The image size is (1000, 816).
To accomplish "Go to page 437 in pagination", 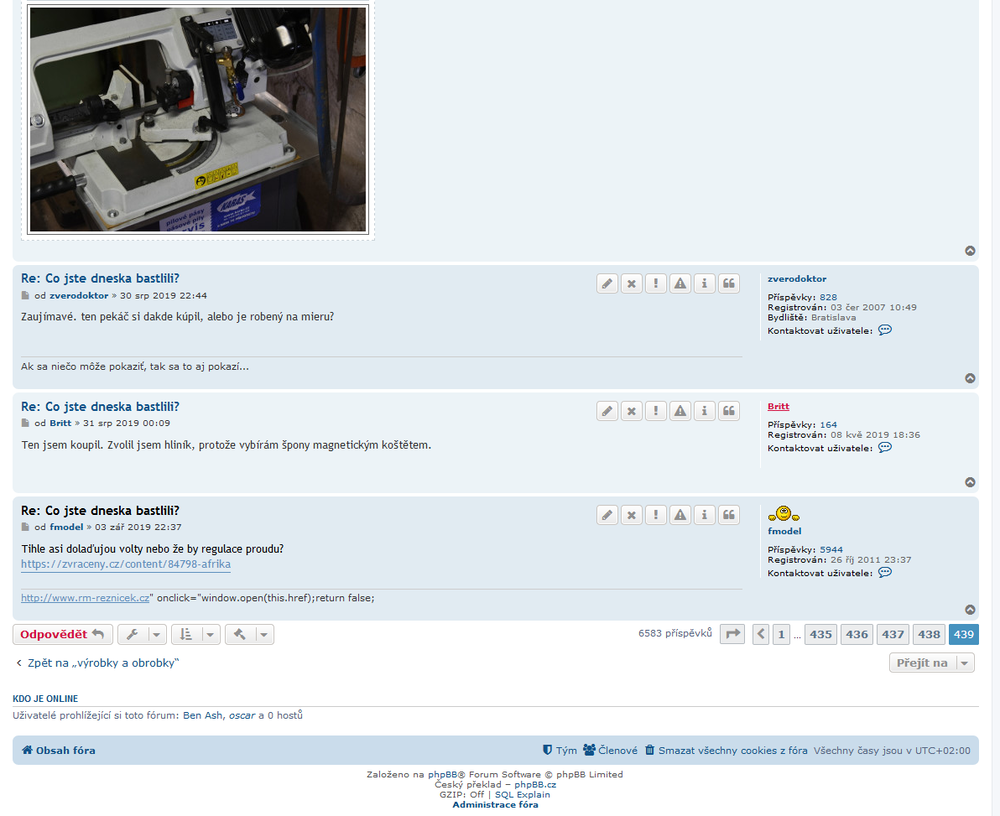I will click(x=893, y=634).
